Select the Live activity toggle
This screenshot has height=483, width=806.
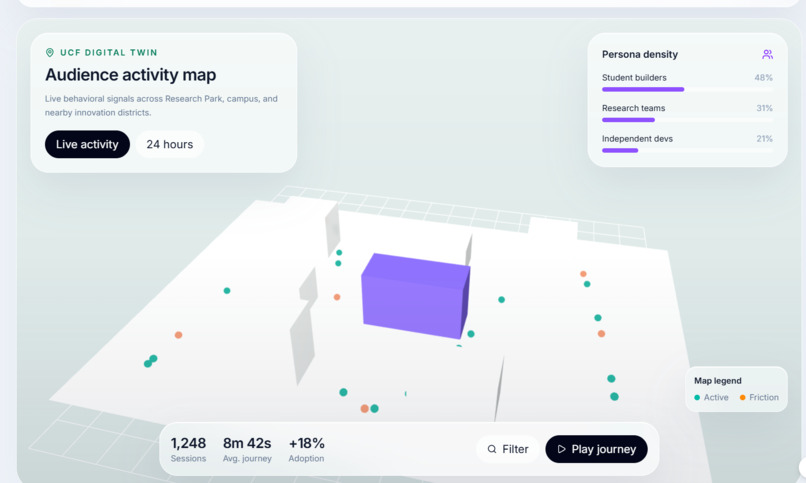87,144
